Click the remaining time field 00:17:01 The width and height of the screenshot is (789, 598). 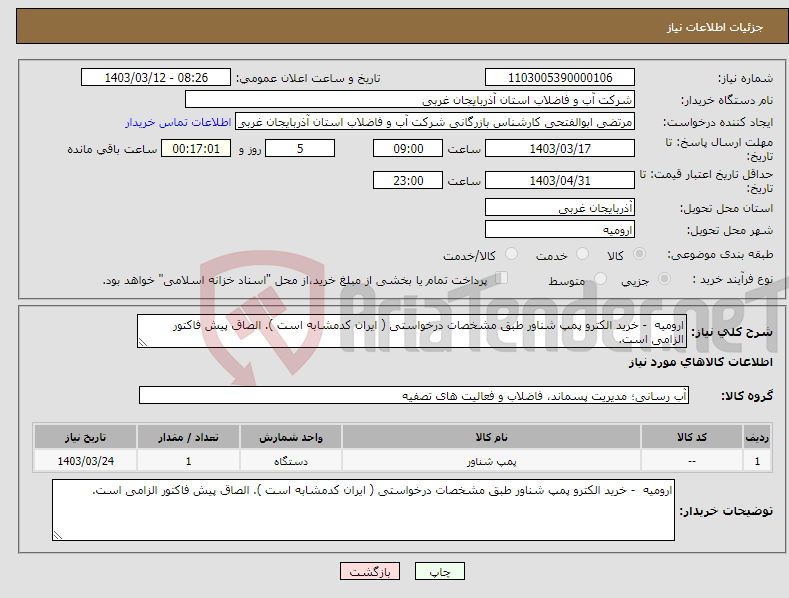[196, 148]
